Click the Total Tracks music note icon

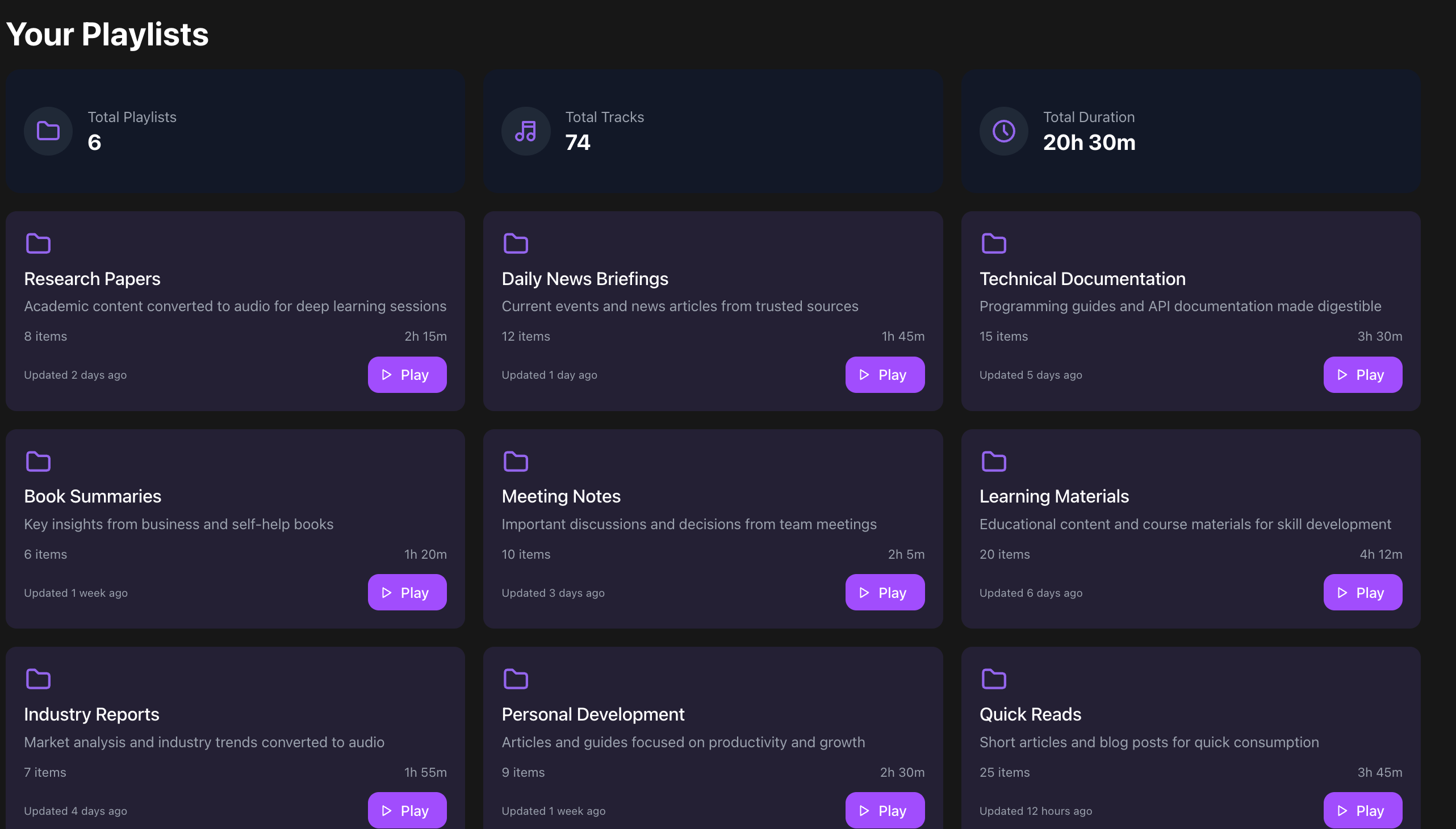click(526, 131)
